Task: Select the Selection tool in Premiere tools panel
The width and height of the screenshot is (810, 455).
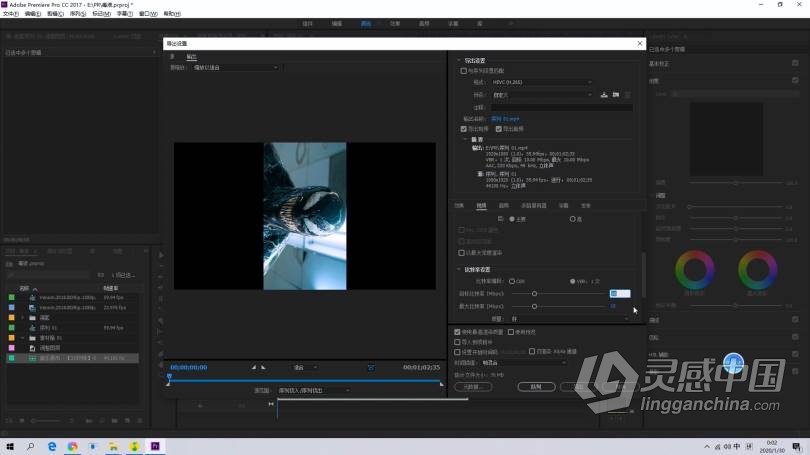Action: point(161,255)
